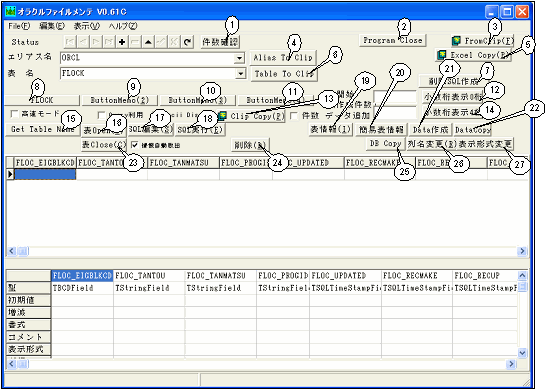Jump to last record in navigator

pos(109,42)
